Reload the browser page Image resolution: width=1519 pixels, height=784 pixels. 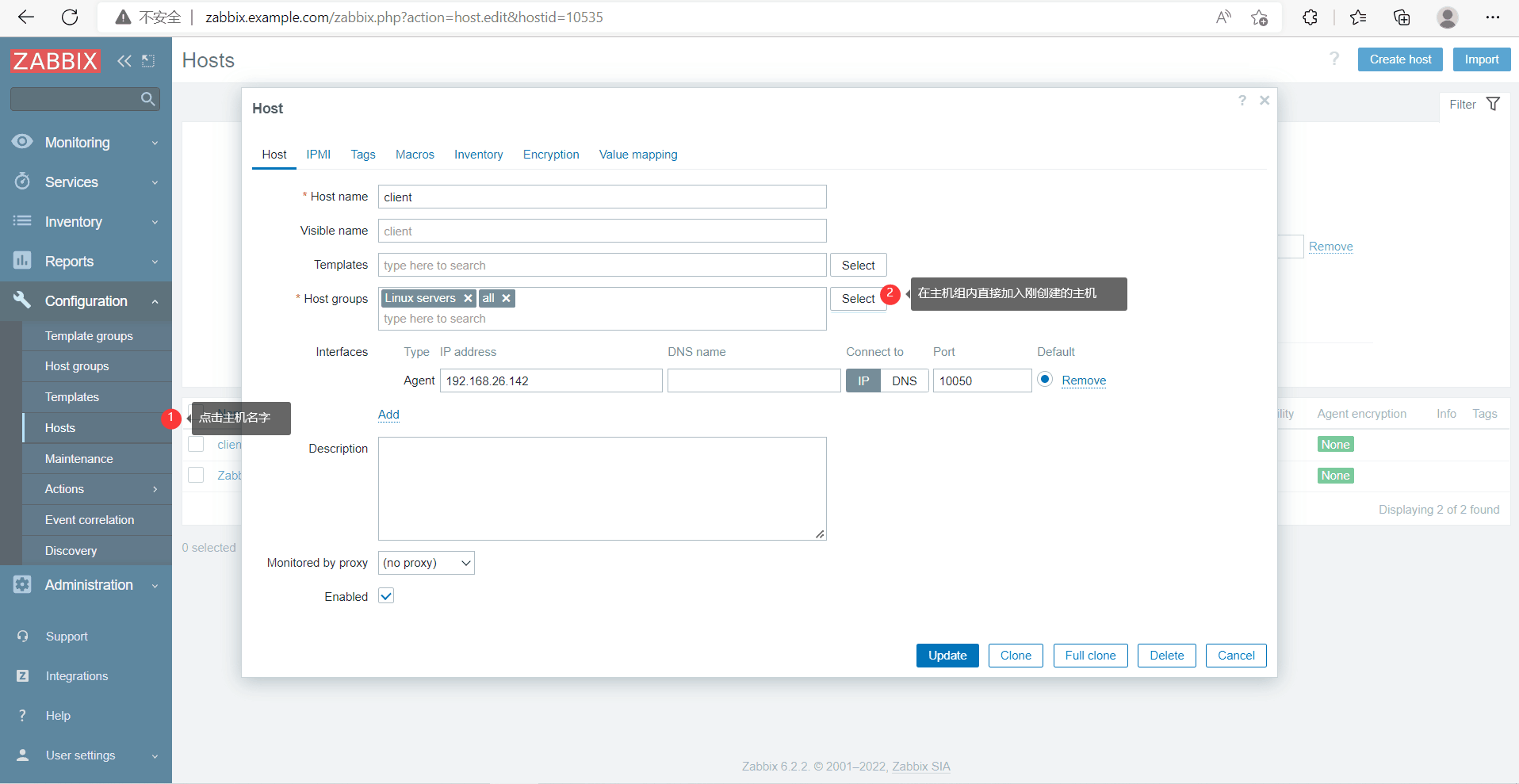point(70,17)
